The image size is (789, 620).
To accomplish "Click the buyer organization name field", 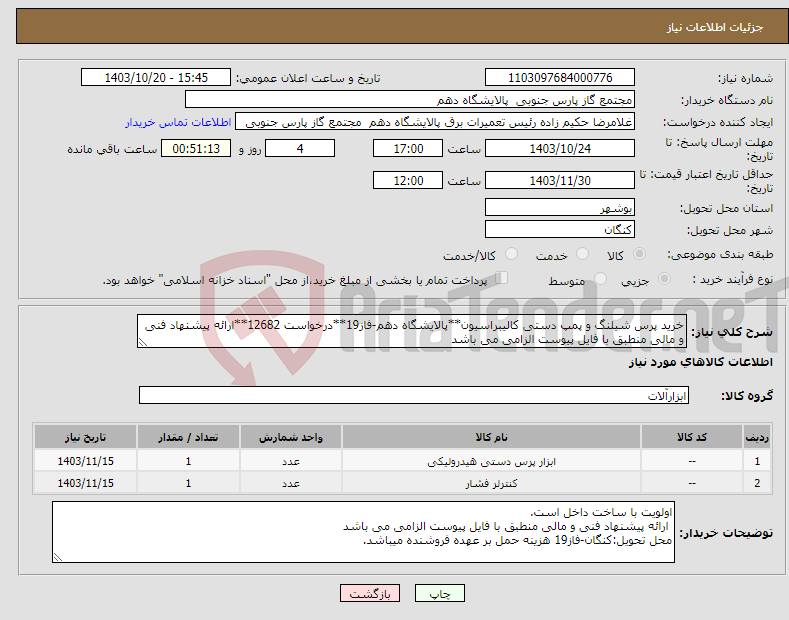I will tap(410, 99).
